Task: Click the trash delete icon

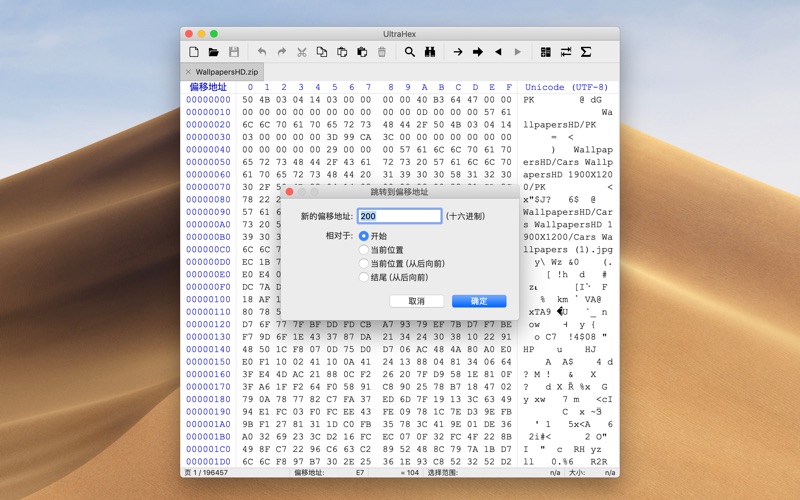Action: pos(382,52)
